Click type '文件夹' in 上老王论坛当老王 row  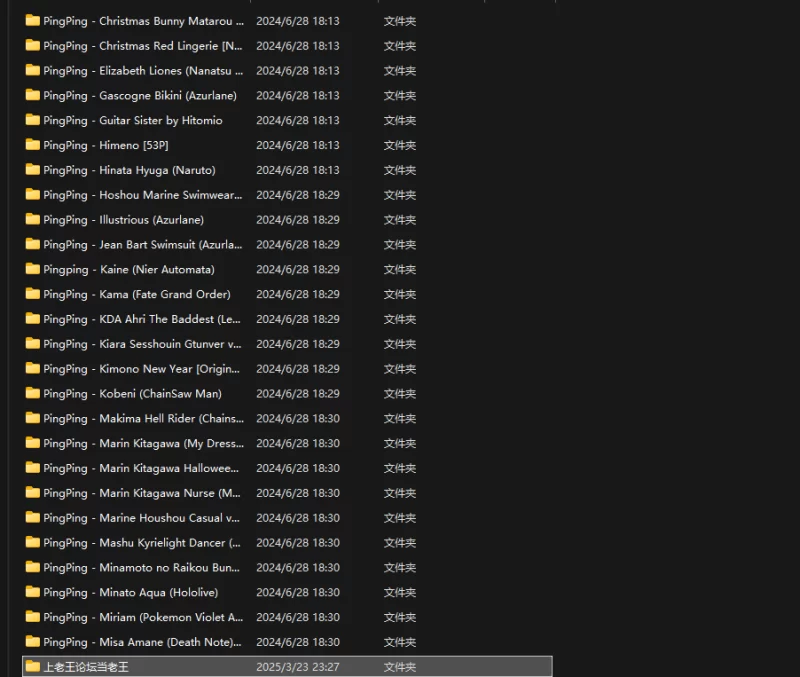[x=399, y=667]
